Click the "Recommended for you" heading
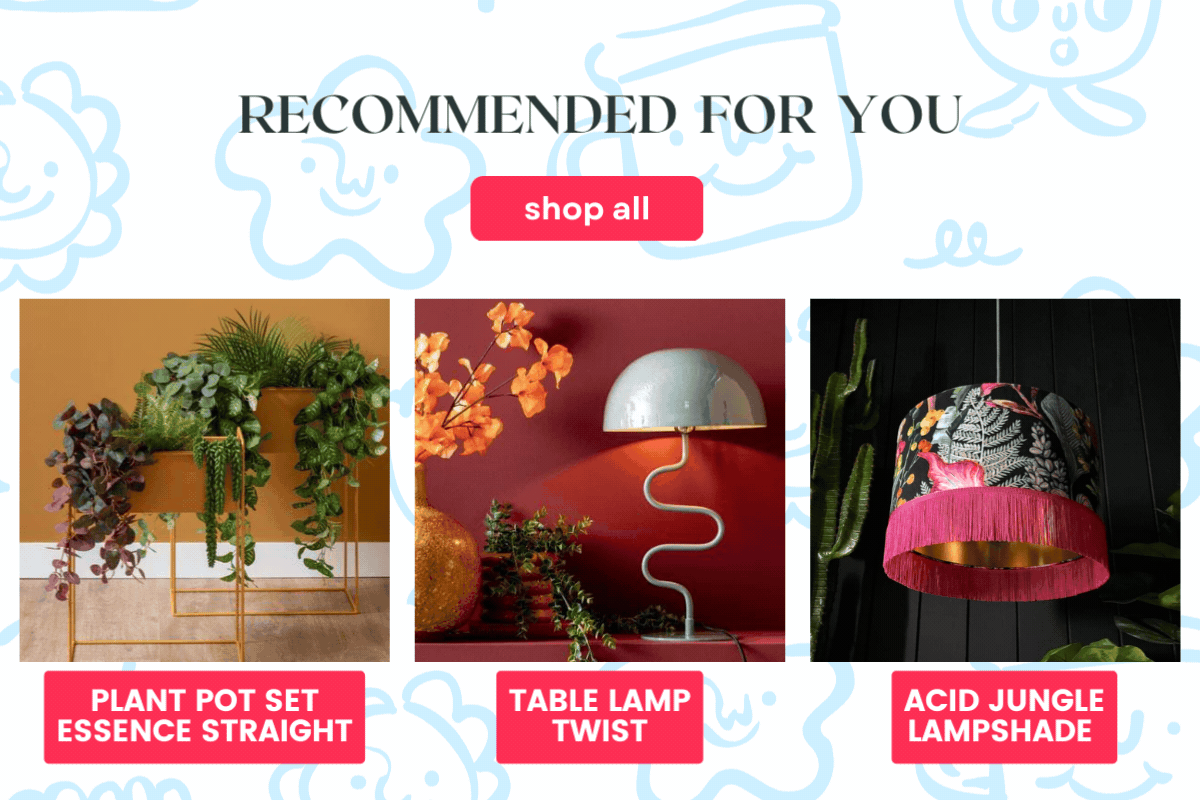The image size is (1200, 800). click(x=600, y=115)
